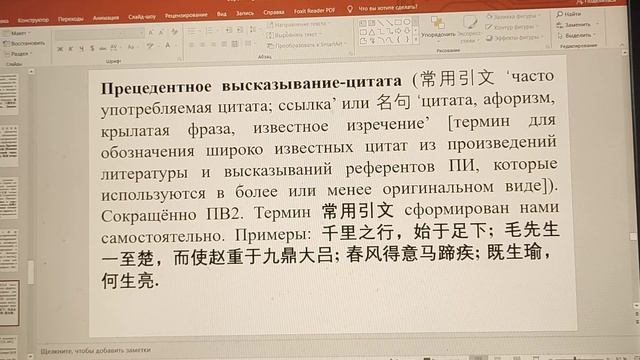
Task: Click the decrease font size icon
Action: (162, 32)
